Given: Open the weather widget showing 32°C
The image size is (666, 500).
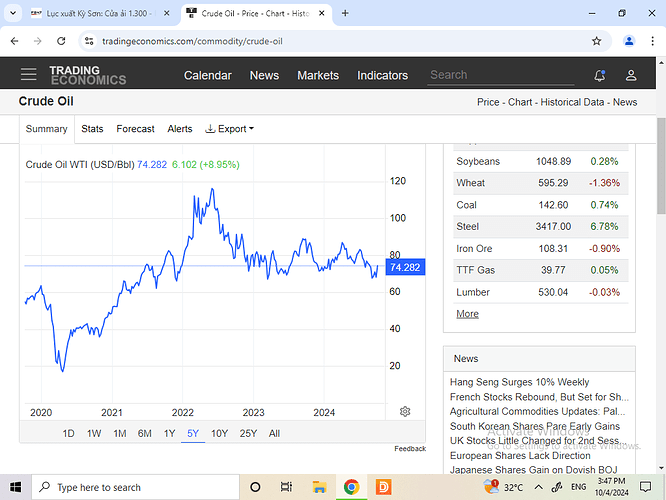Looking at the screenshot, I should (503, 487).
